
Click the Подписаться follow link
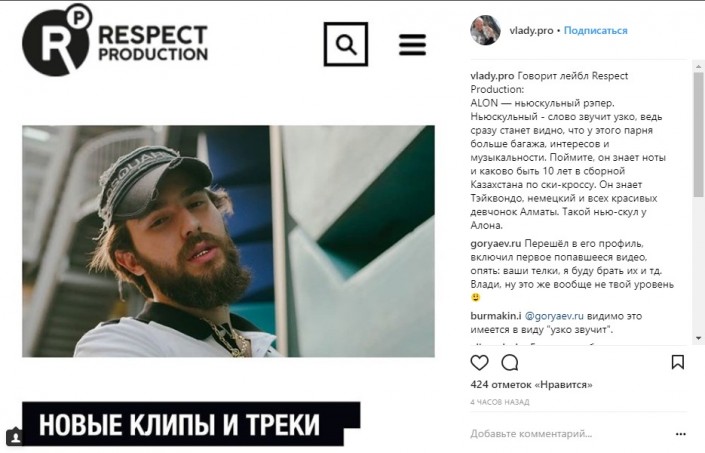click(x=595, y=31)
